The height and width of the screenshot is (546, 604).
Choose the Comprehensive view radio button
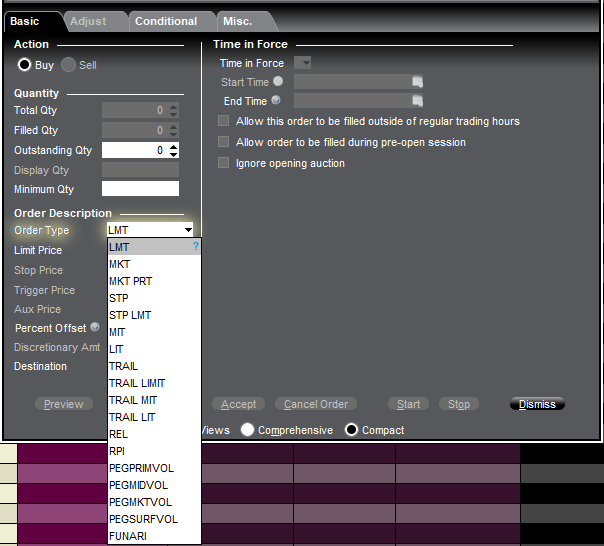(x=247, y=429)
